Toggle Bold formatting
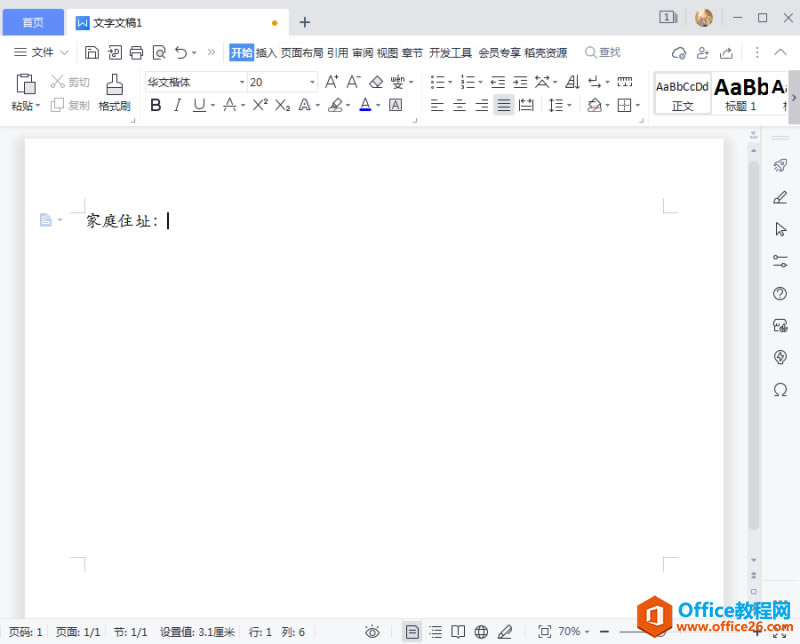800x644 pixels. tap(156, 105)
